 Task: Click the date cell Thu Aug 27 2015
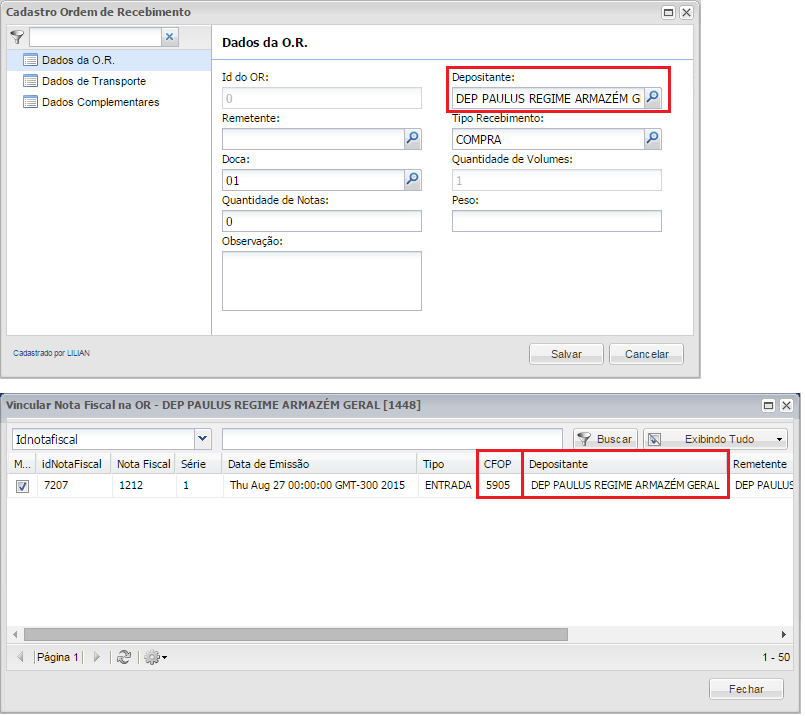[317, 485]
